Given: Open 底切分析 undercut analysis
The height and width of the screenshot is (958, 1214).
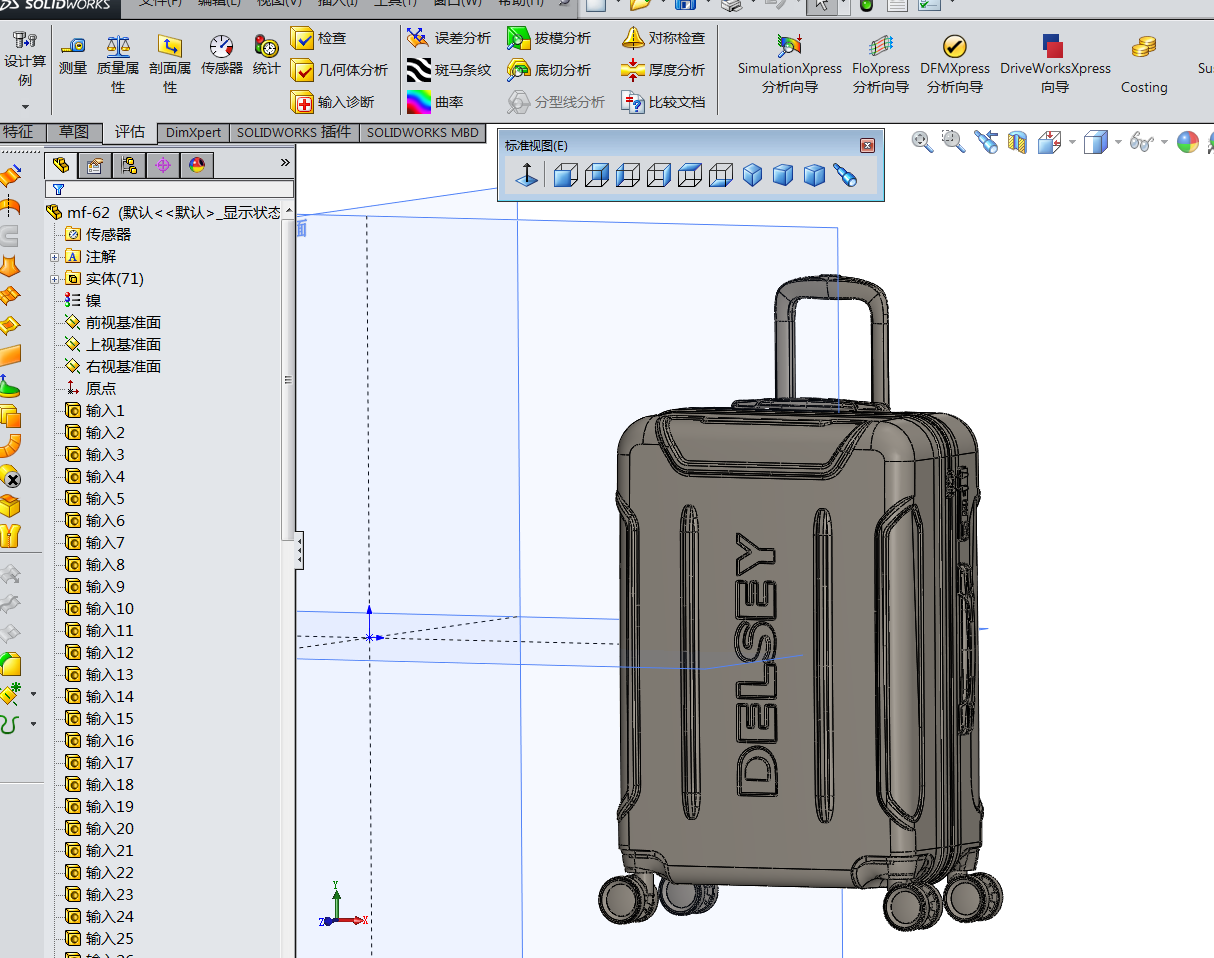Looking at the screenshot, I should pos(549,70).
